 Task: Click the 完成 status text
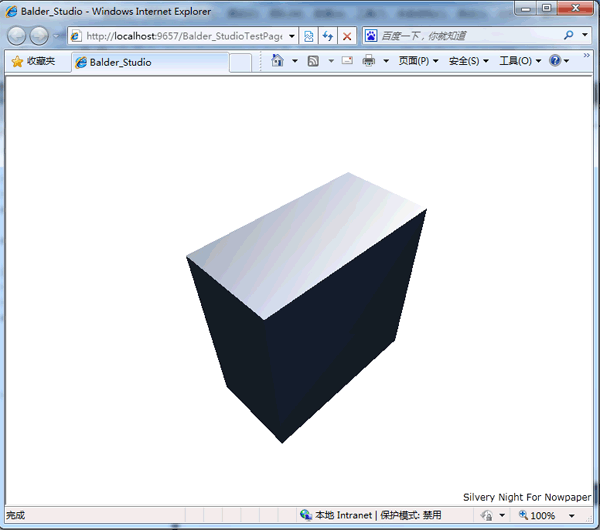coord(16,515)
